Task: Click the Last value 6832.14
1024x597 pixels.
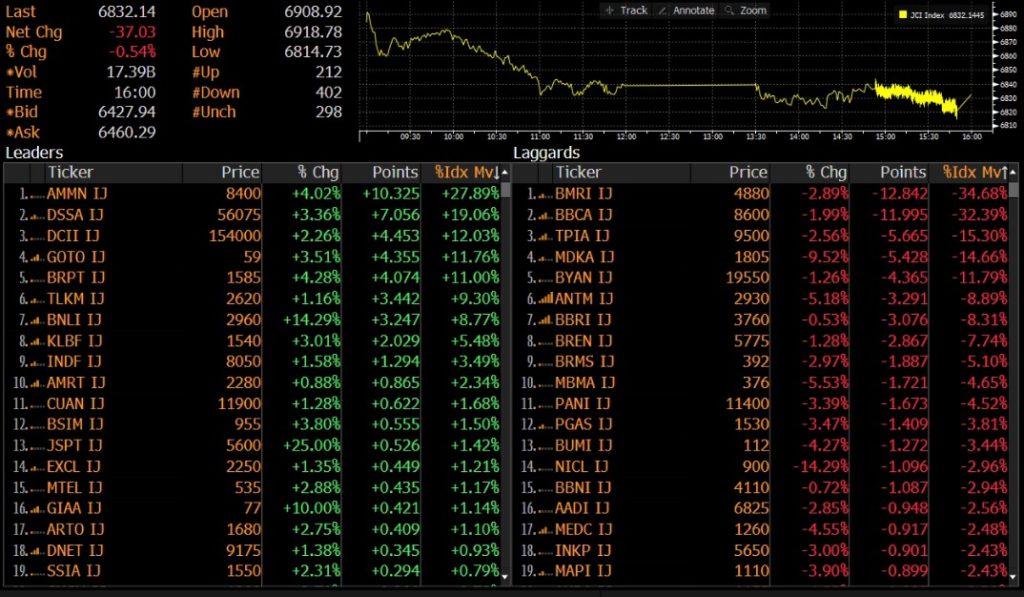Action: click(127, 12)
